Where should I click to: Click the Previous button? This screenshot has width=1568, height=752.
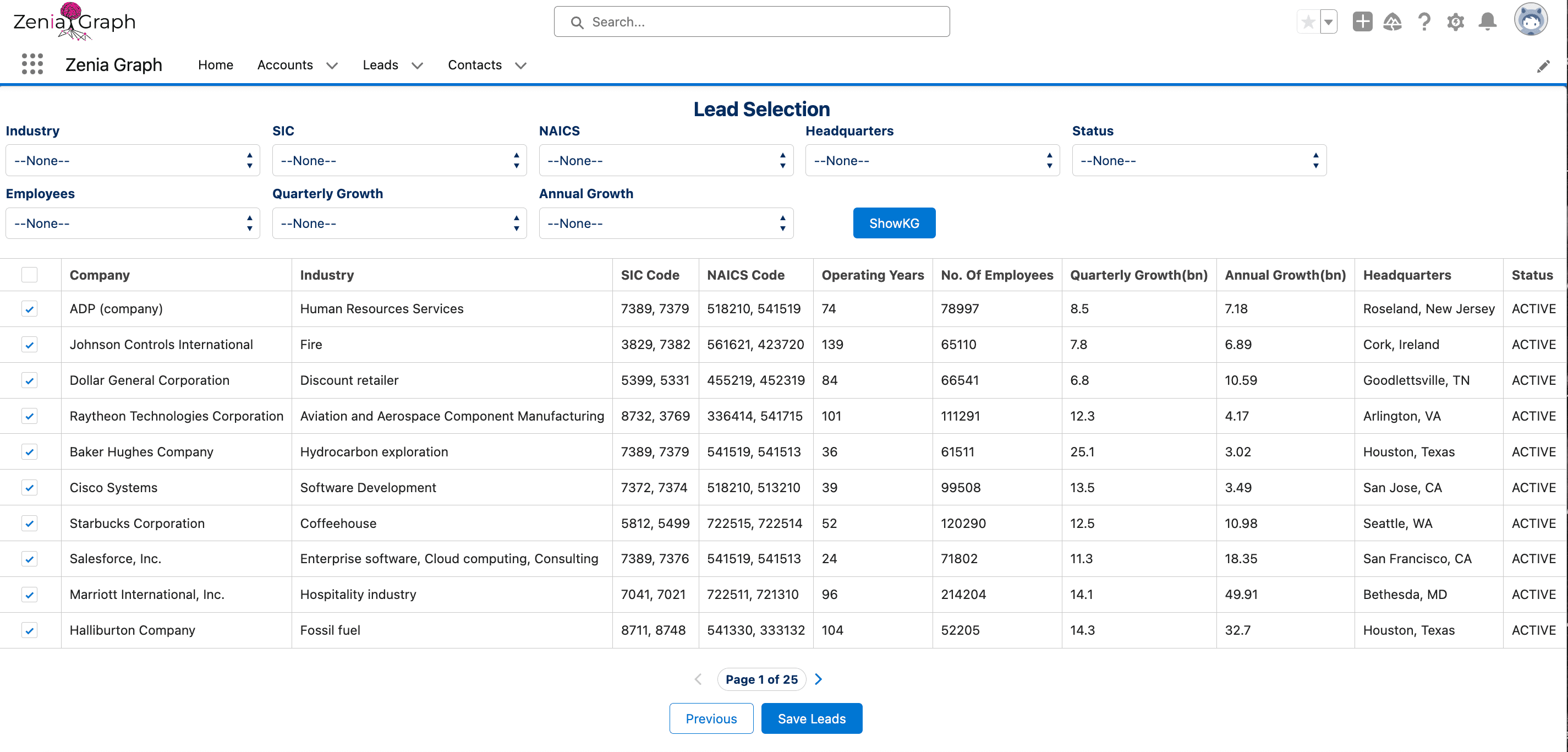pos(711,718)
